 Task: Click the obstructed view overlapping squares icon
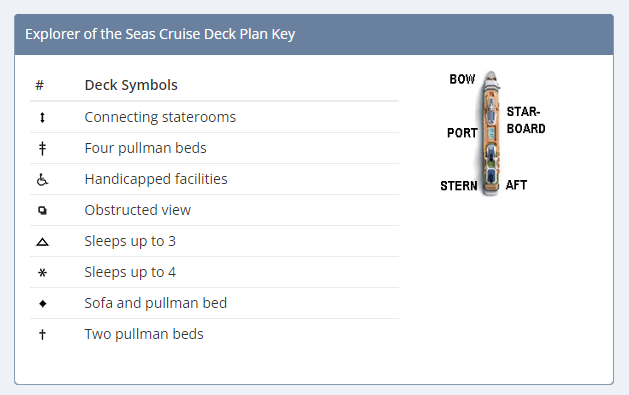[42, 210]
